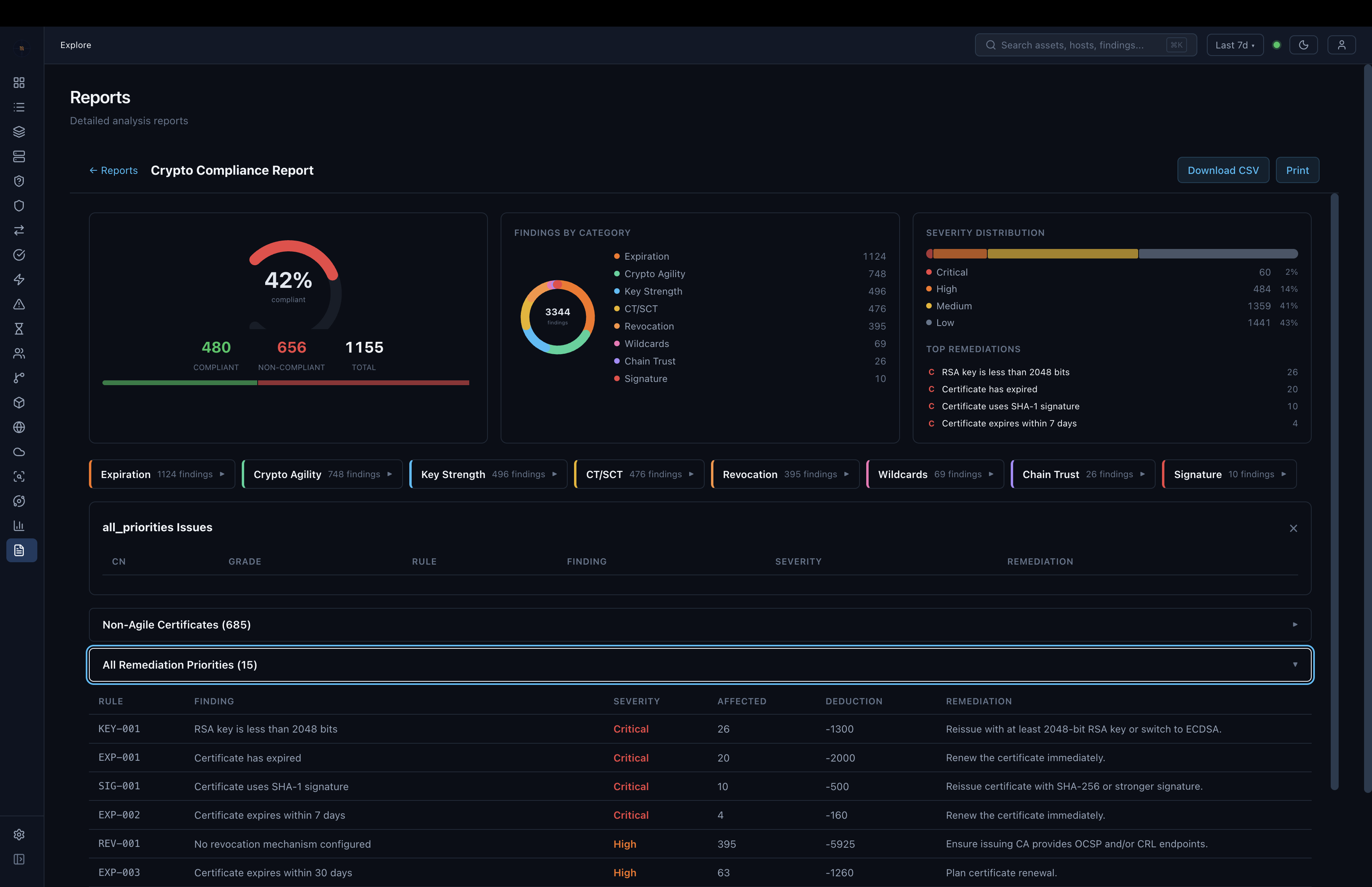The image size is (1372, 887).
Task: Click the globe sidebar icon
Action: (19, 427)
